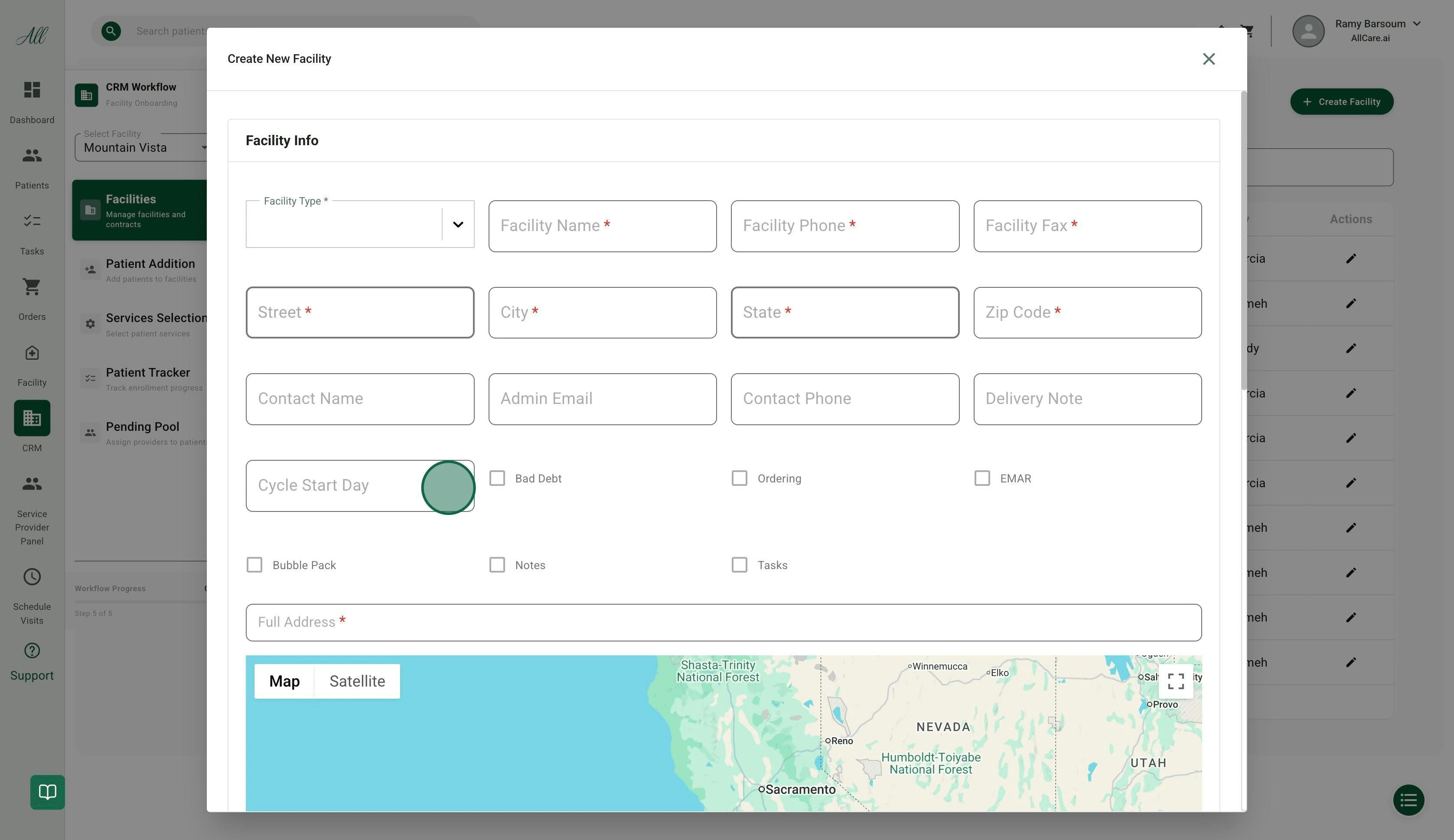The height and width of the screenshot is (840, 1454).
Task: Open the Dashboard sidebar icon
Action: tap(32, 90)
